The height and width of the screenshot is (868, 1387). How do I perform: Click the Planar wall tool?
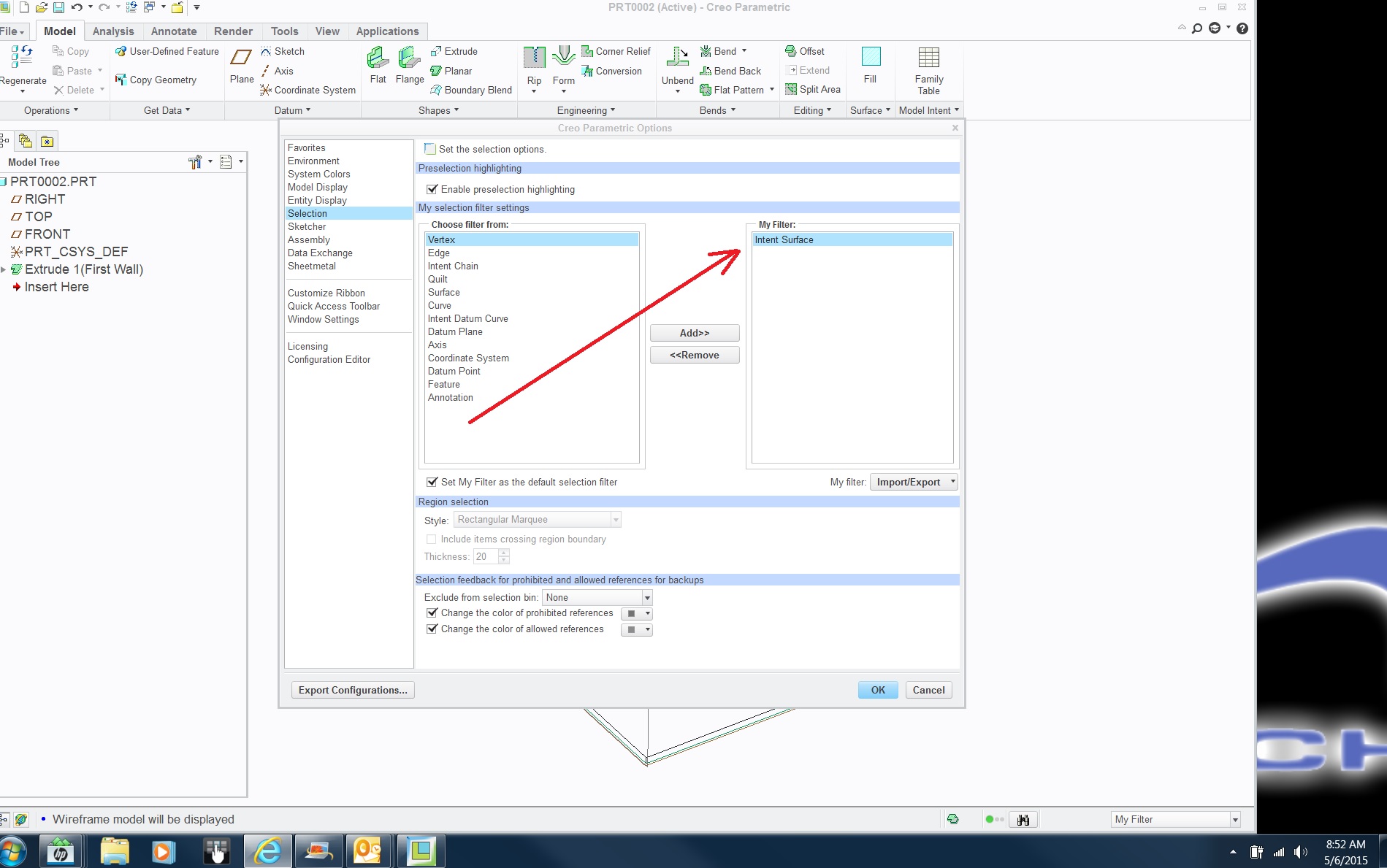pyautogui.click(x=451, y=71)
